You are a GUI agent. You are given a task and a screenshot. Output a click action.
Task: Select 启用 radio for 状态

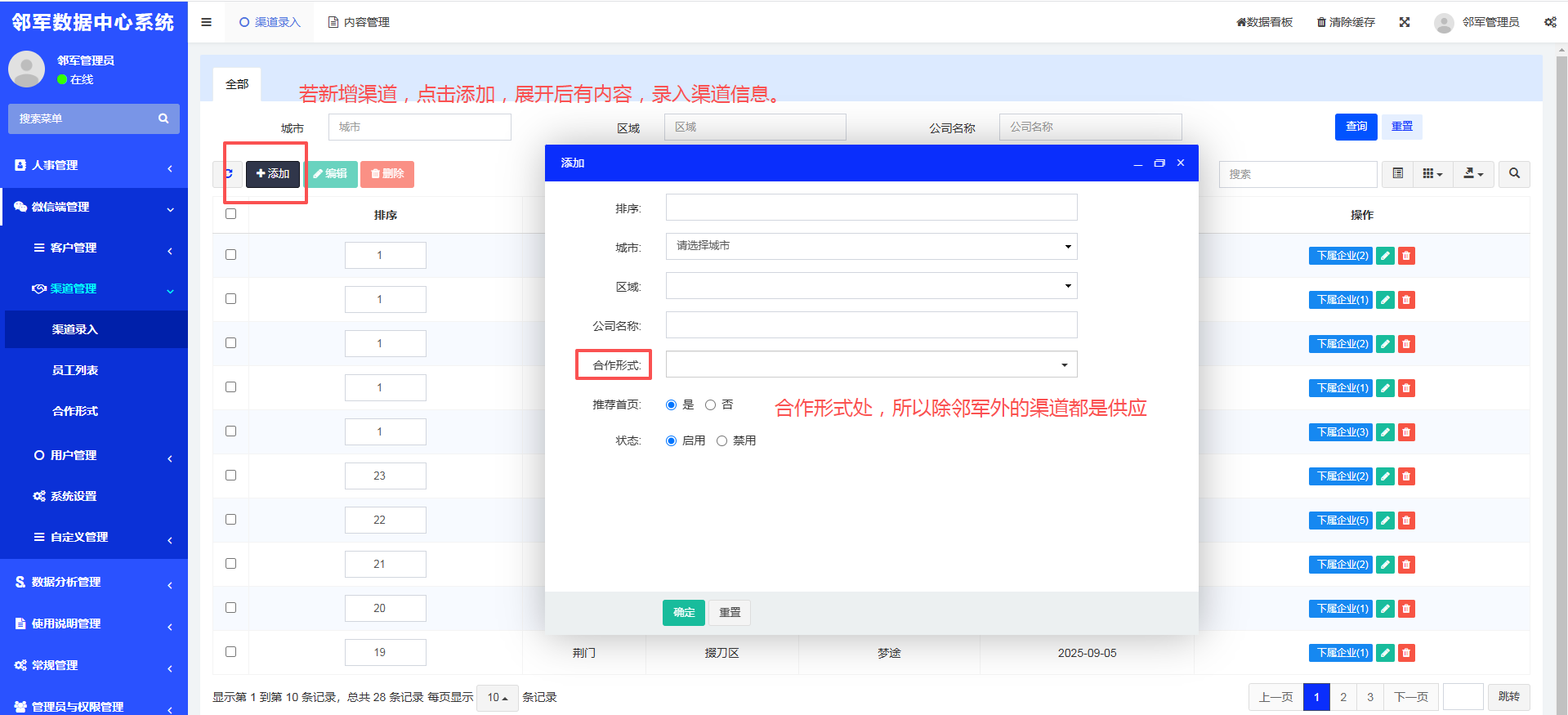click(672, 441)
